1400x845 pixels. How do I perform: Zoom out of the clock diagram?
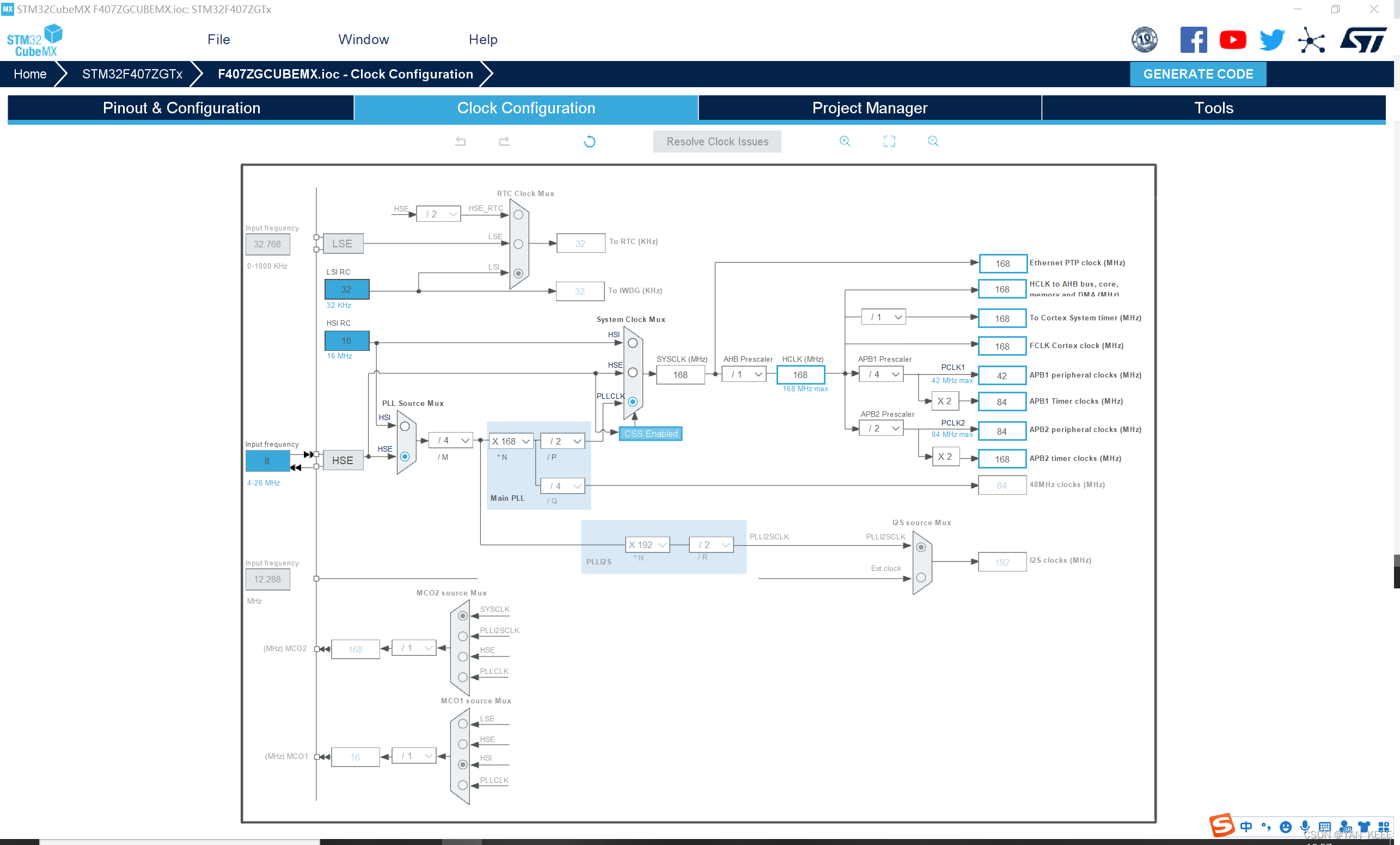click(x=933, y=141)
